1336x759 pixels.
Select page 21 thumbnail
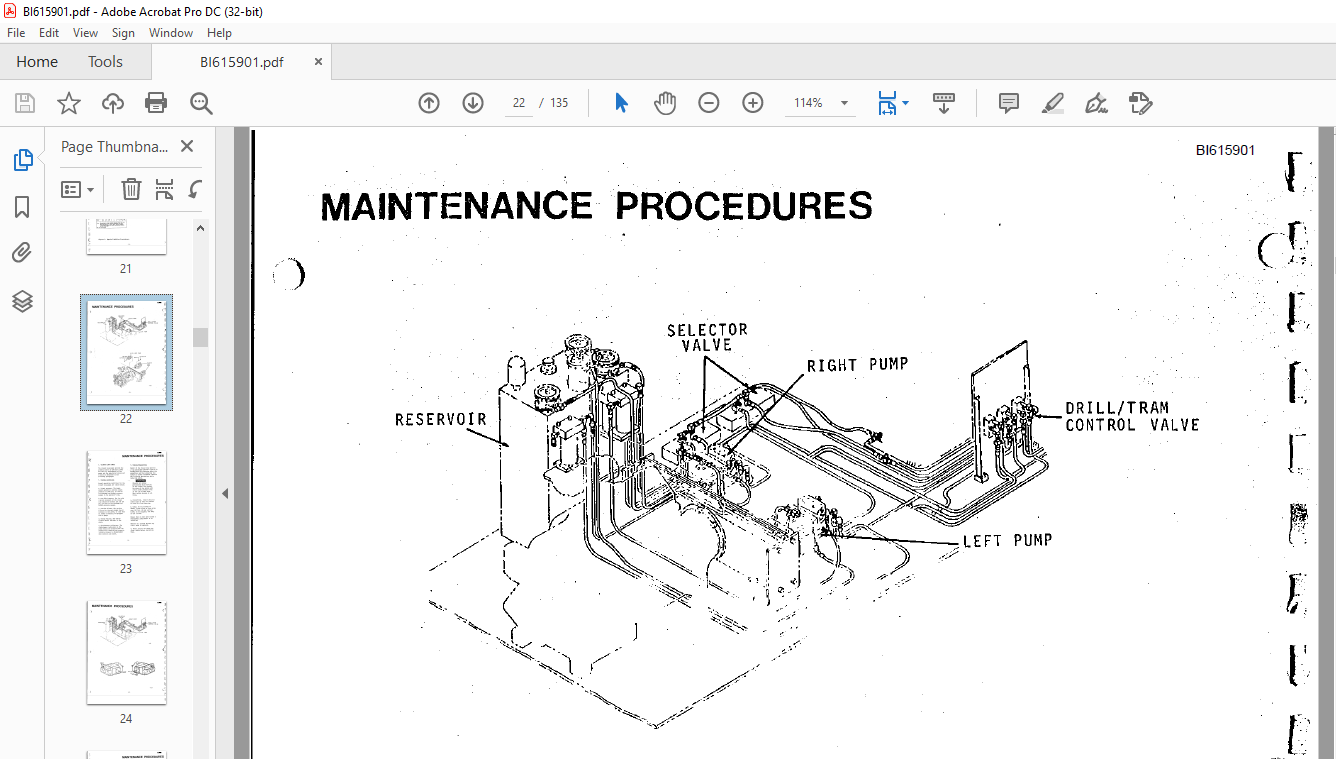pyautogui.click(x=126, y=238)
